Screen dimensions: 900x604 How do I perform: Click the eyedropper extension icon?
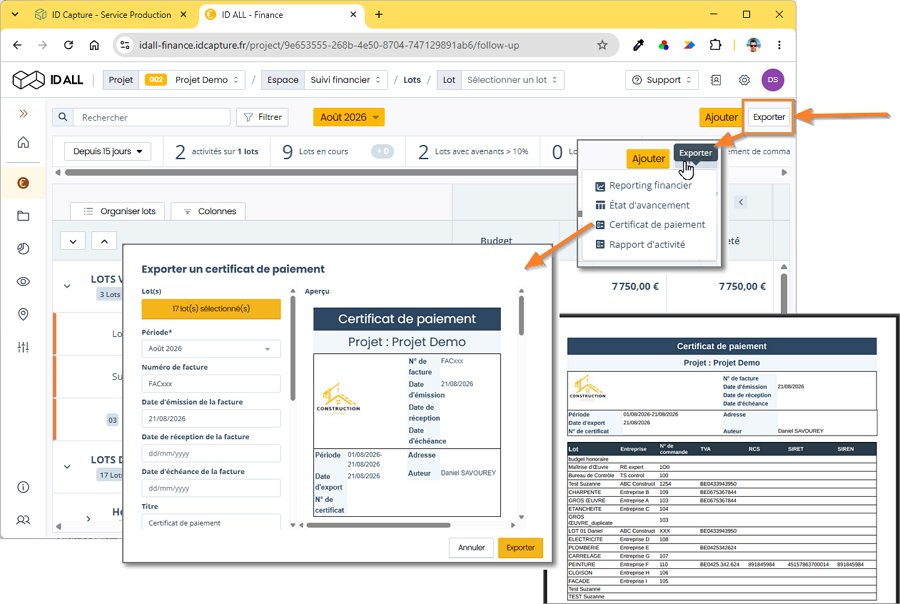click(638, 45)
